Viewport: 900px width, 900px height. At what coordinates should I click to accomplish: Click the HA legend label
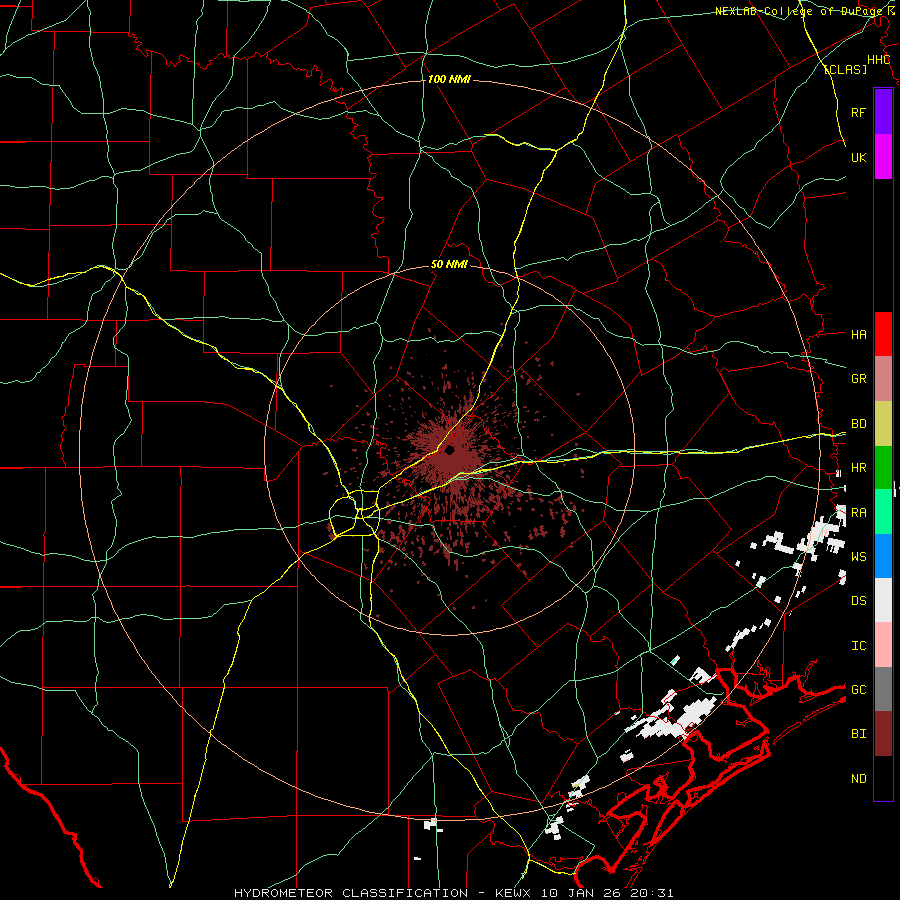(859, 334)
